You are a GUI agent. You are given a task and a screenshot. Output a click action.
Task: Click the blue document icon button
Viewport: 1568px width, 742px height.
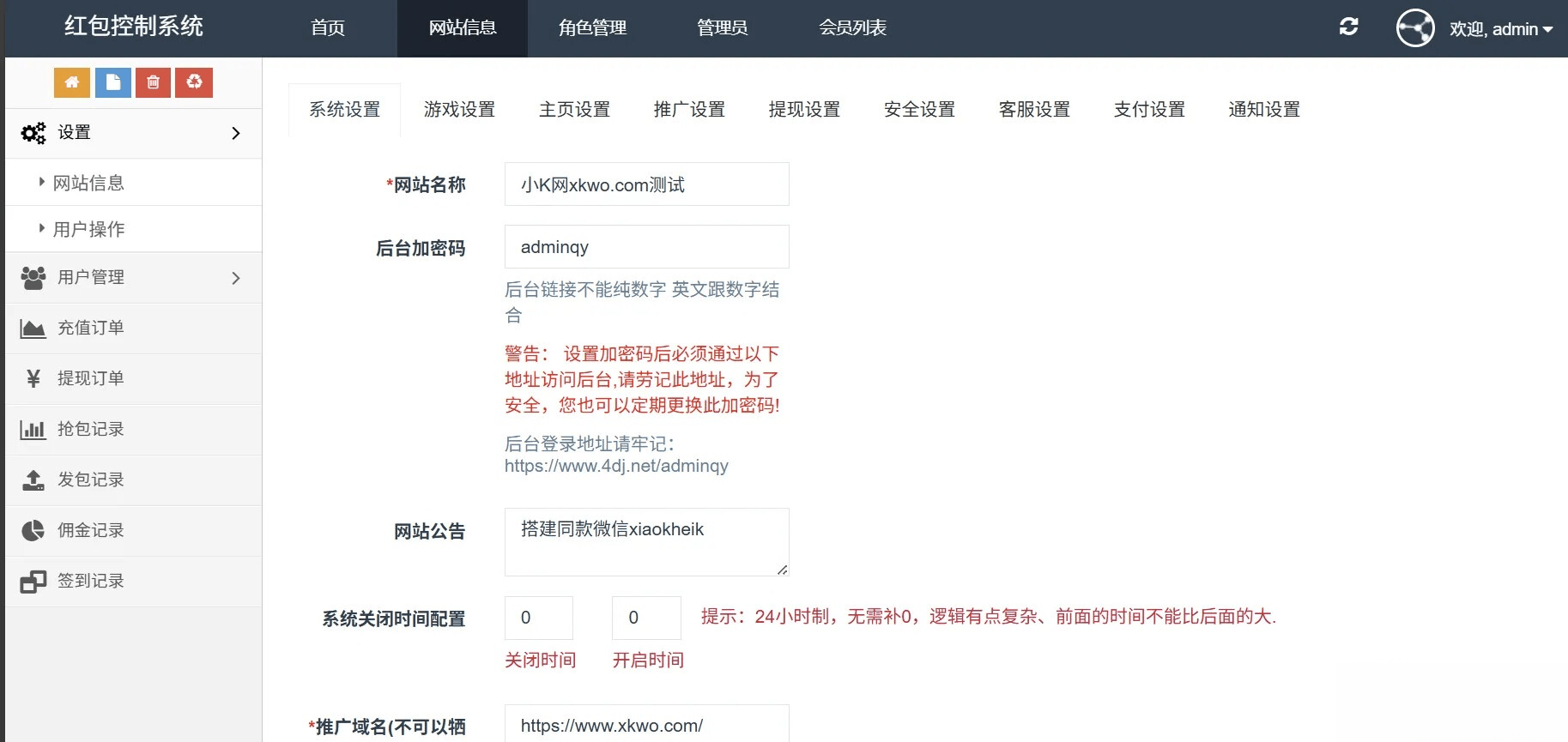click(x=112, y=82)
